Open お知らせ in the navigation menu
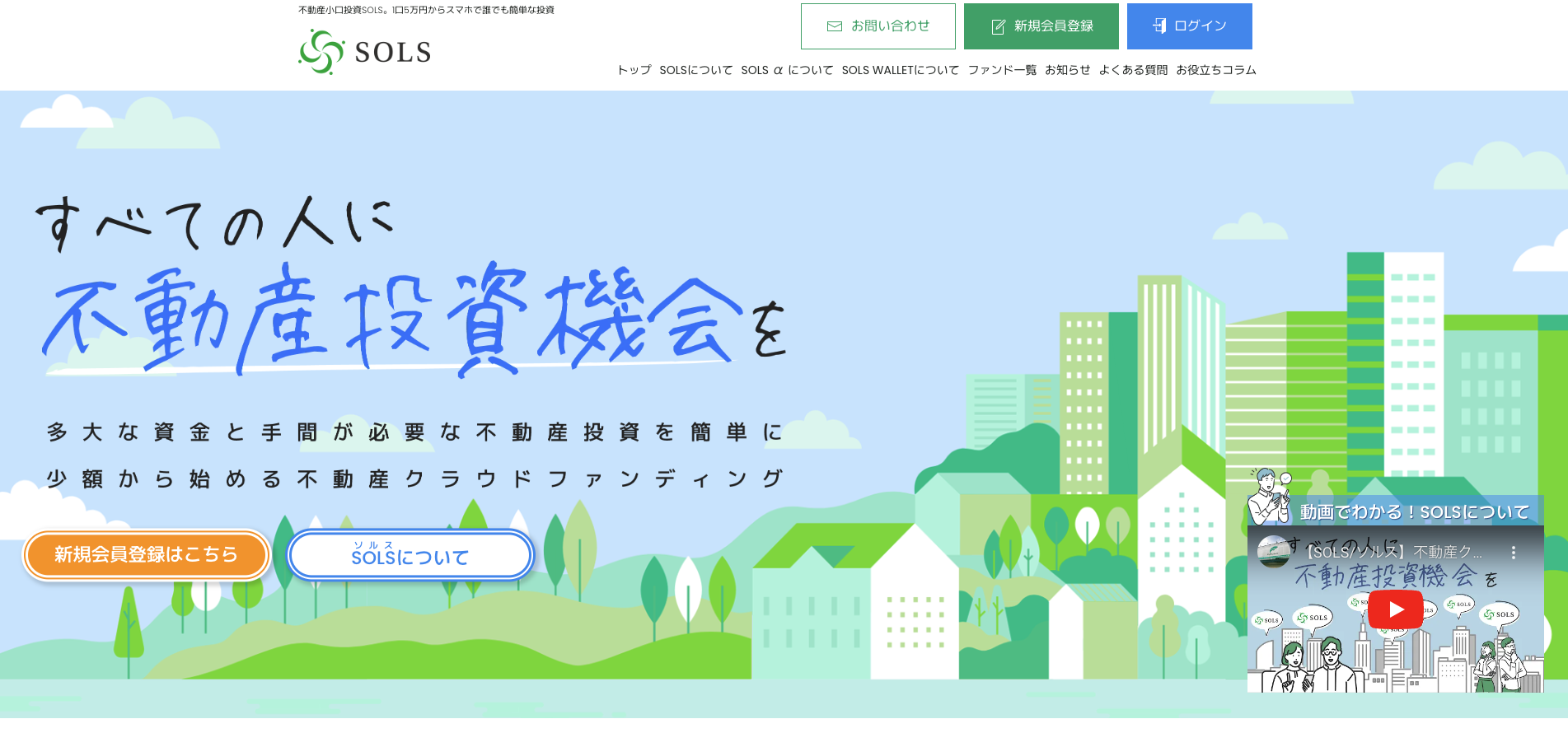Screen dimensions: 1568x747 click(1068, 70)
